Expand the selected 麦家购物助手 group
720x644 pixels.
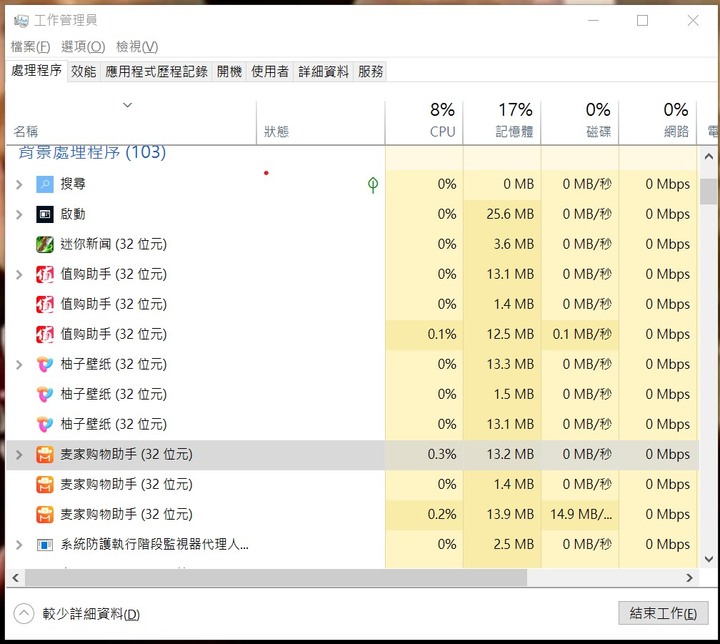point(19,455)
